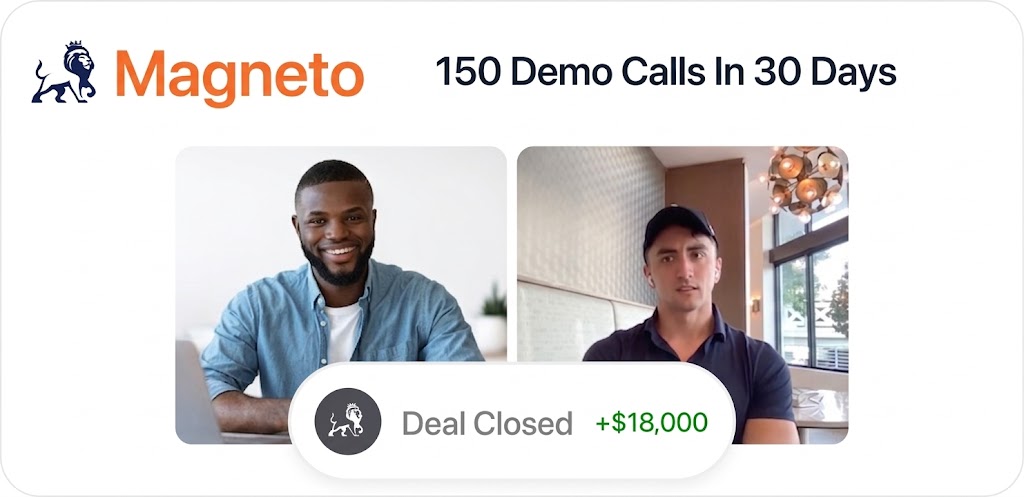
Task: Click the wall sconce light near the window
Action: pyautogui.click(x=756, y=305)
